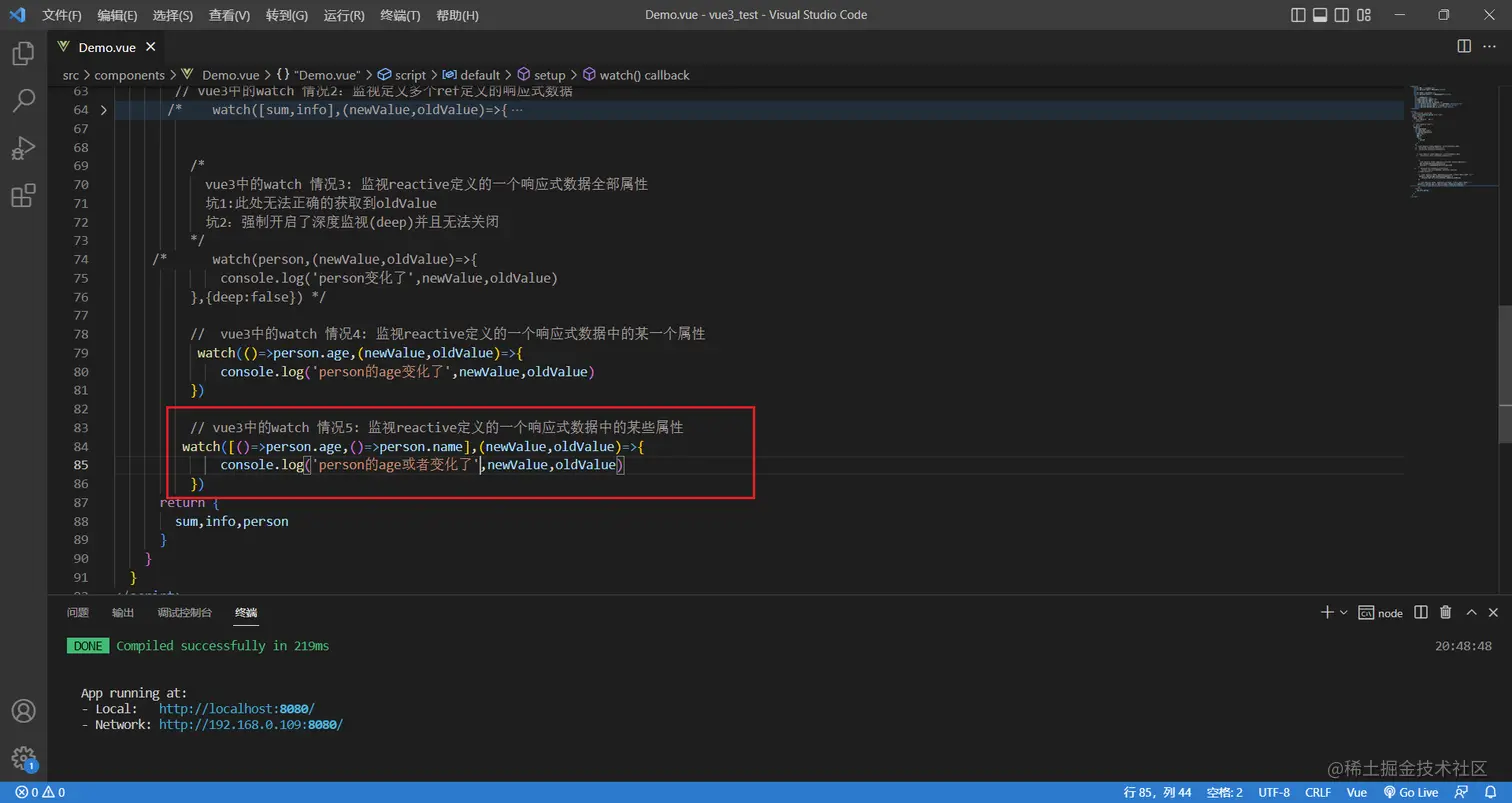The height and width of the screenshot is (803, 1512).
Task: Open the terminal launch profile dropdown
Action: [1343, 612]
